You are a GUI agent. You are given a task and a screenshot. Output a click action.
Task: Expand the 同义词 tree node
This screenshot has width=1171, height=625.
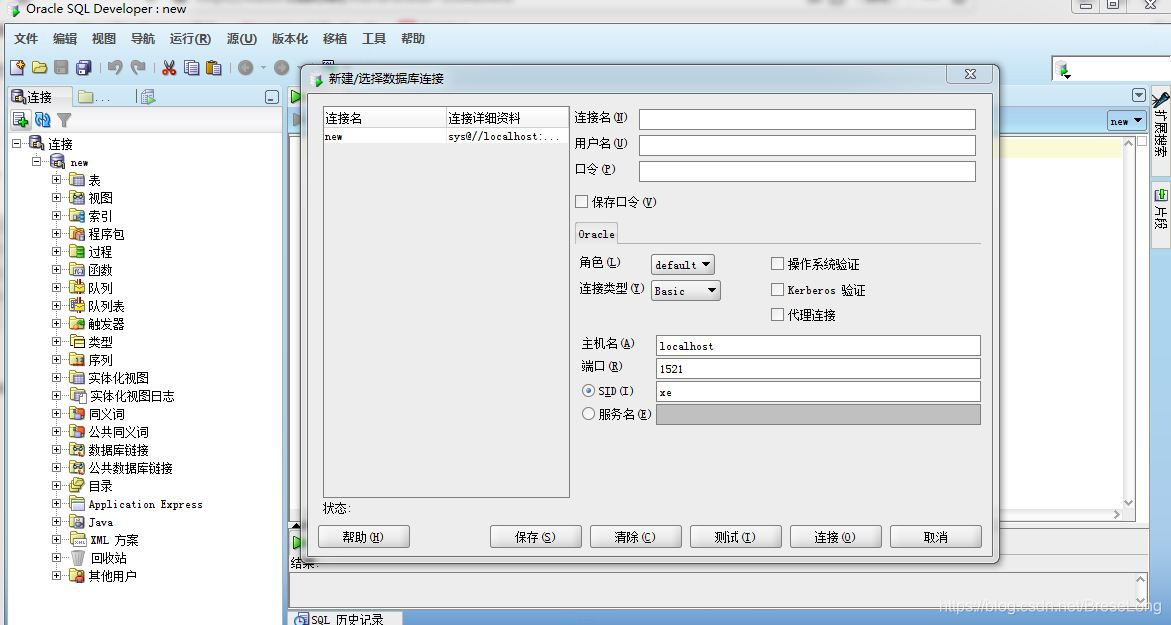click(x=56, y=413)
